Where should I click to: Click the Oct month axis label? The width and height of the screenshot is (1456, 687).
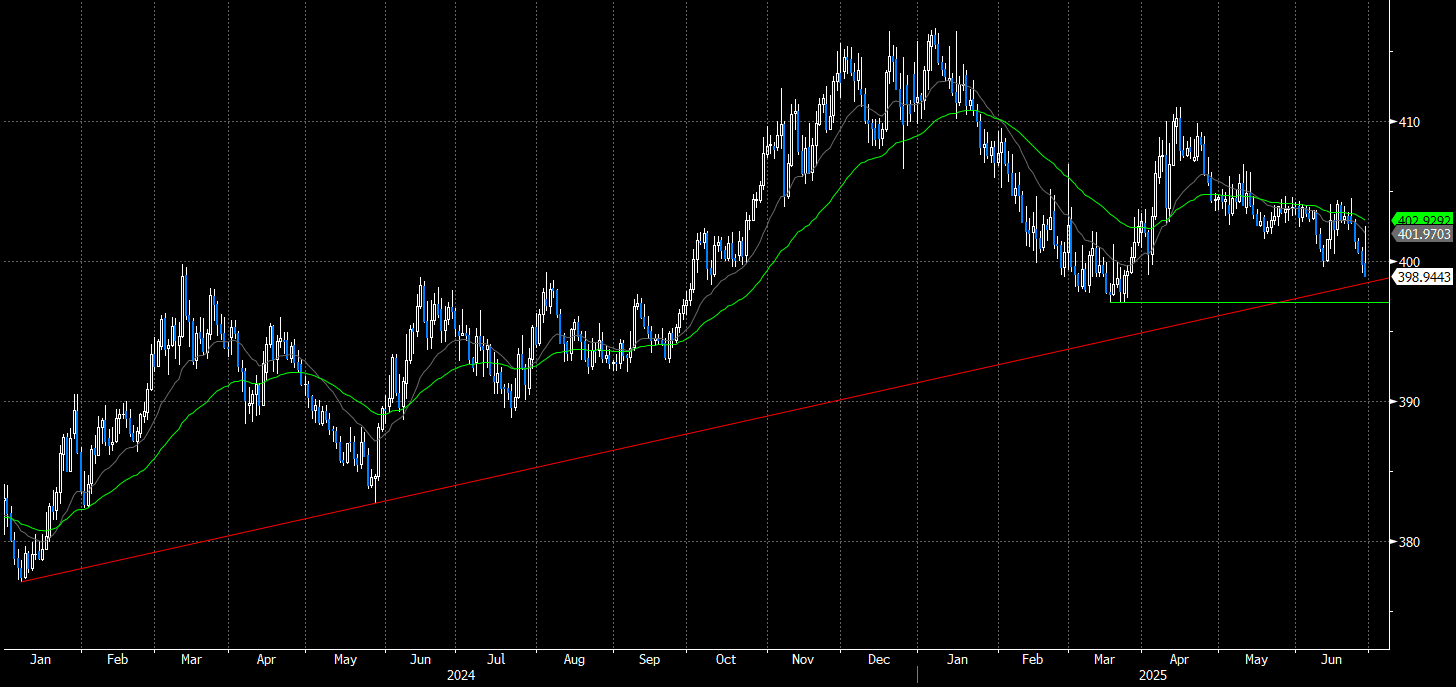click(725, 660)
